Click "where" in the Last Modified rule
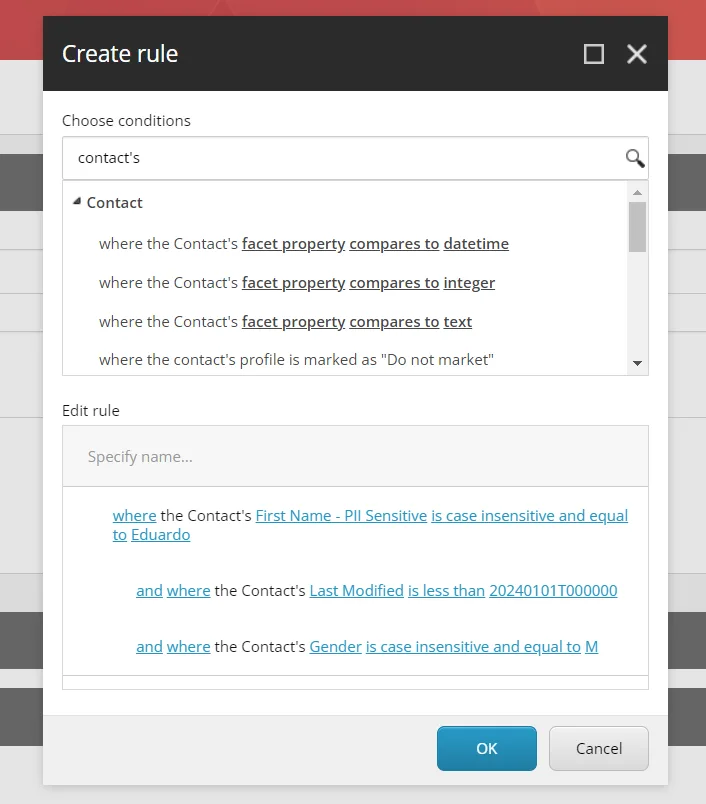The height and width of the screenshot is (804, 706). tap(189, 591)
